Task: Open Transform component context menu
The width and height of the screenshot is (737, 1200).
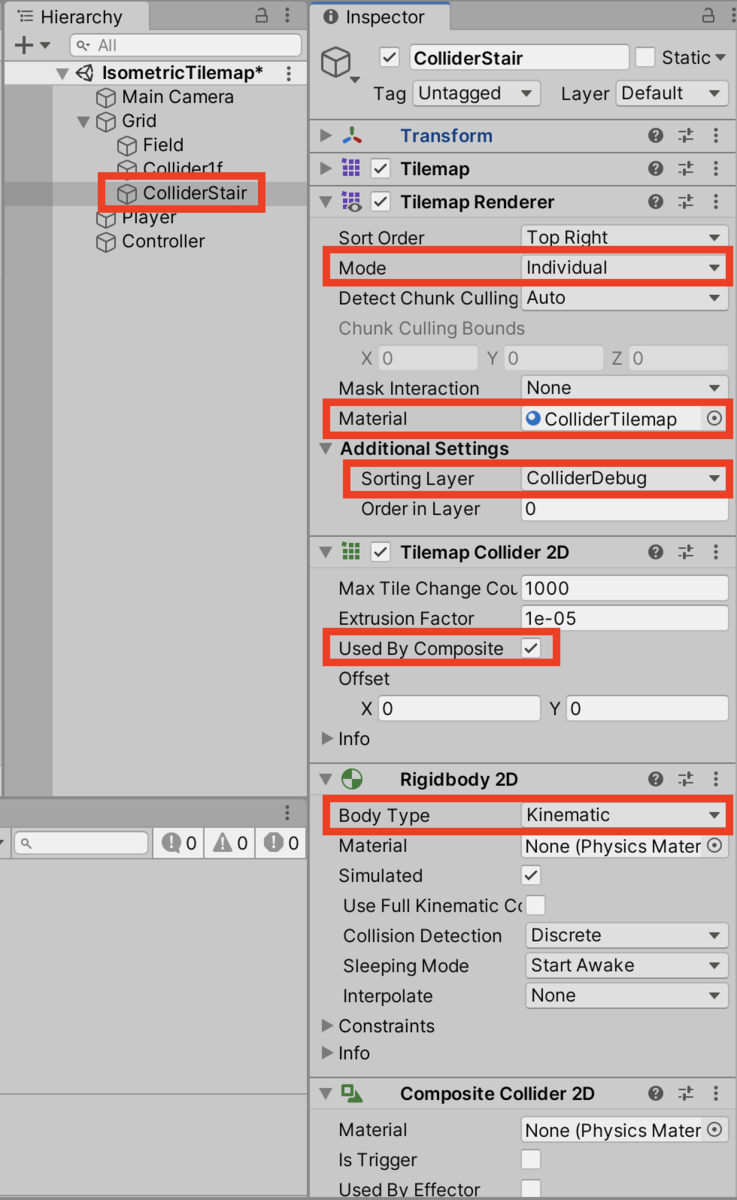Action: 716,136
